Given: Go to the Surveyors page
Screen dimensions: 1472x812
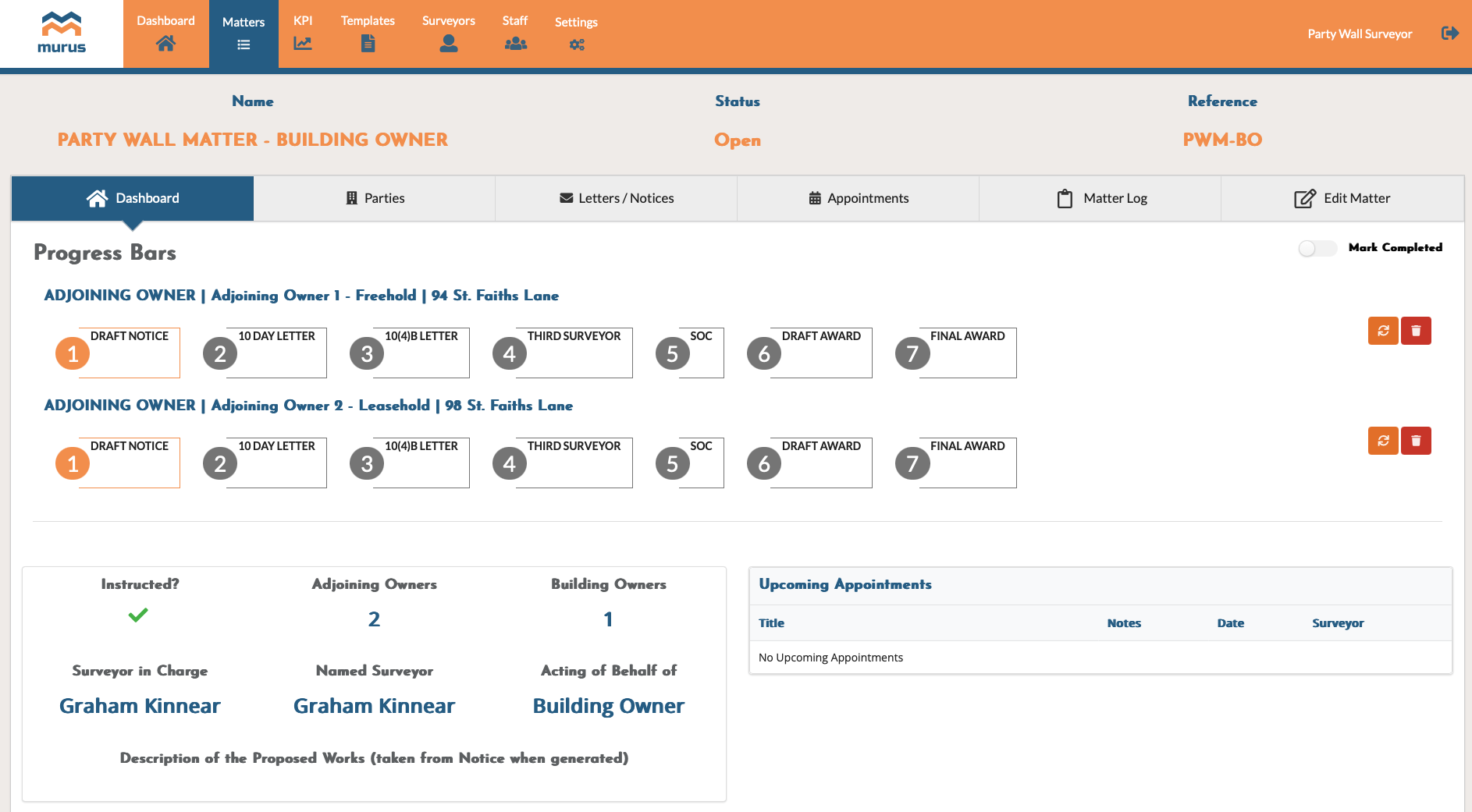Looking at the screenshot, I should [448, 34].
